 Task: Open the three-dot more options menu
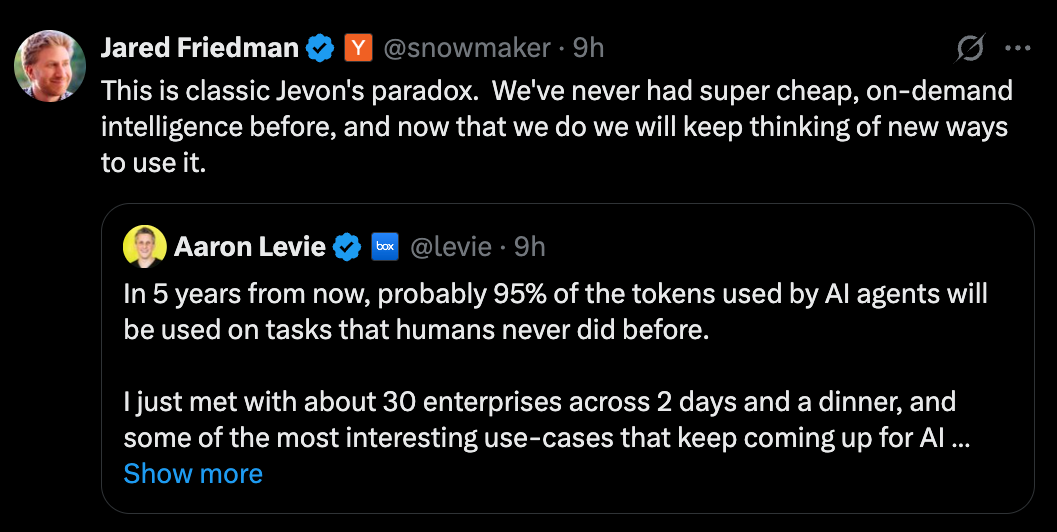point(1017,48)
